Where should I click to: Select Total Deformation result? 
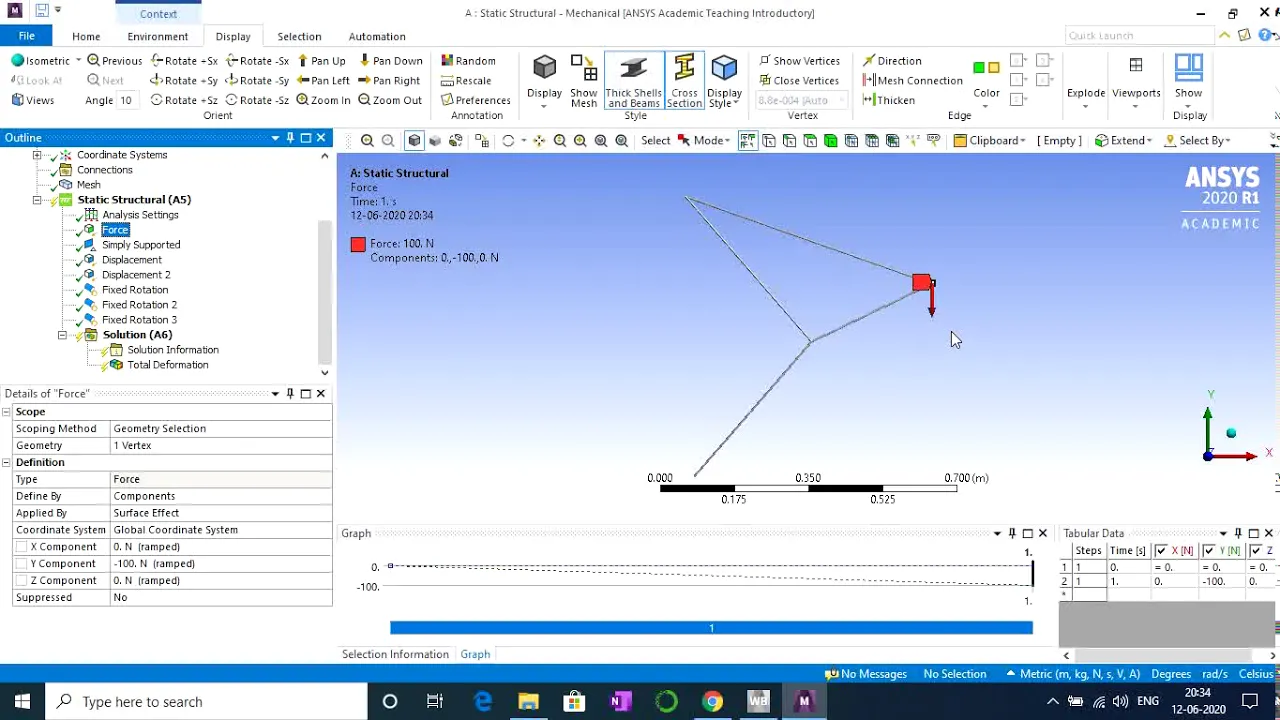coord(167,365)
